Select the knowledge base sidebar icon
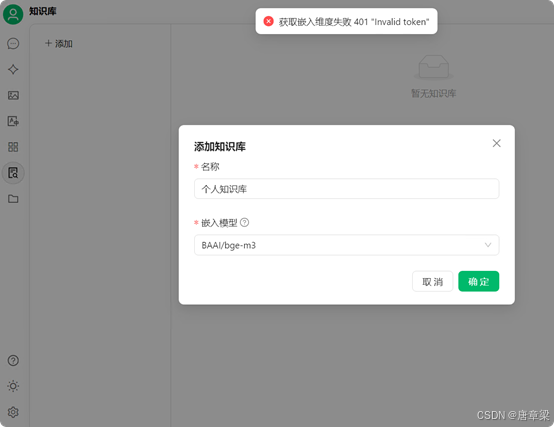Viewport: 554px width, 427px height. 13,173
